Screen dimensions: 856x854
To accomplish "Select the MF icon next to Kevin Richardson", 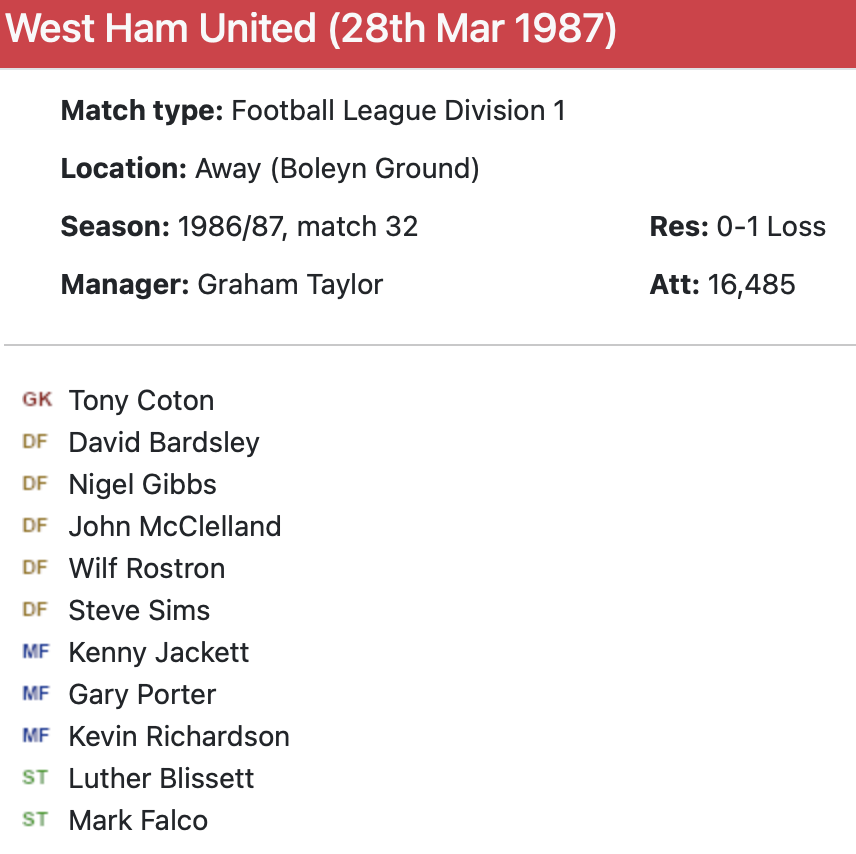I will click(x=35, y=736).
